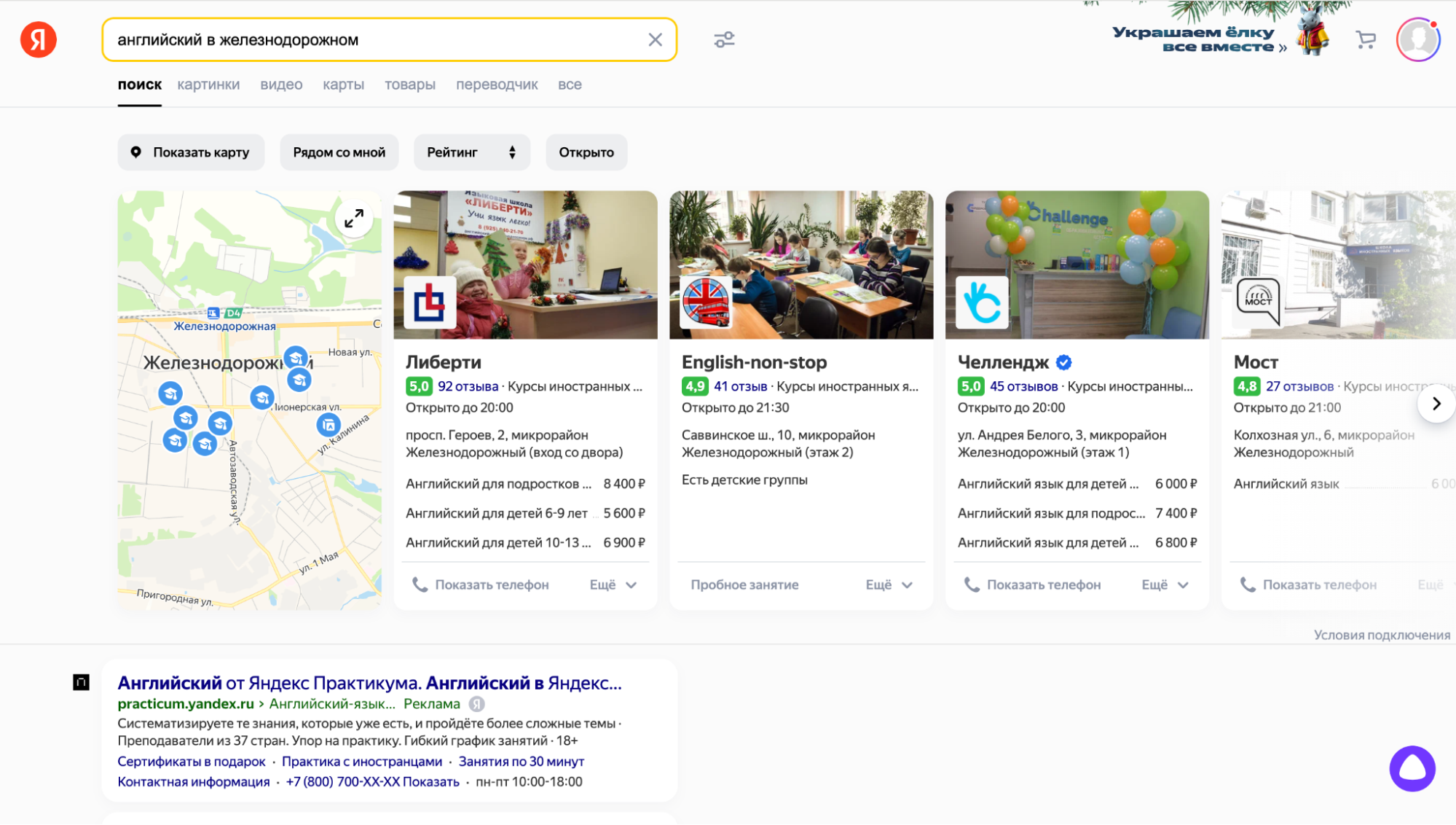1456x825 pixels.
Task: Open the Челлендж balloons photo
Action: (x=1077, y=265)
